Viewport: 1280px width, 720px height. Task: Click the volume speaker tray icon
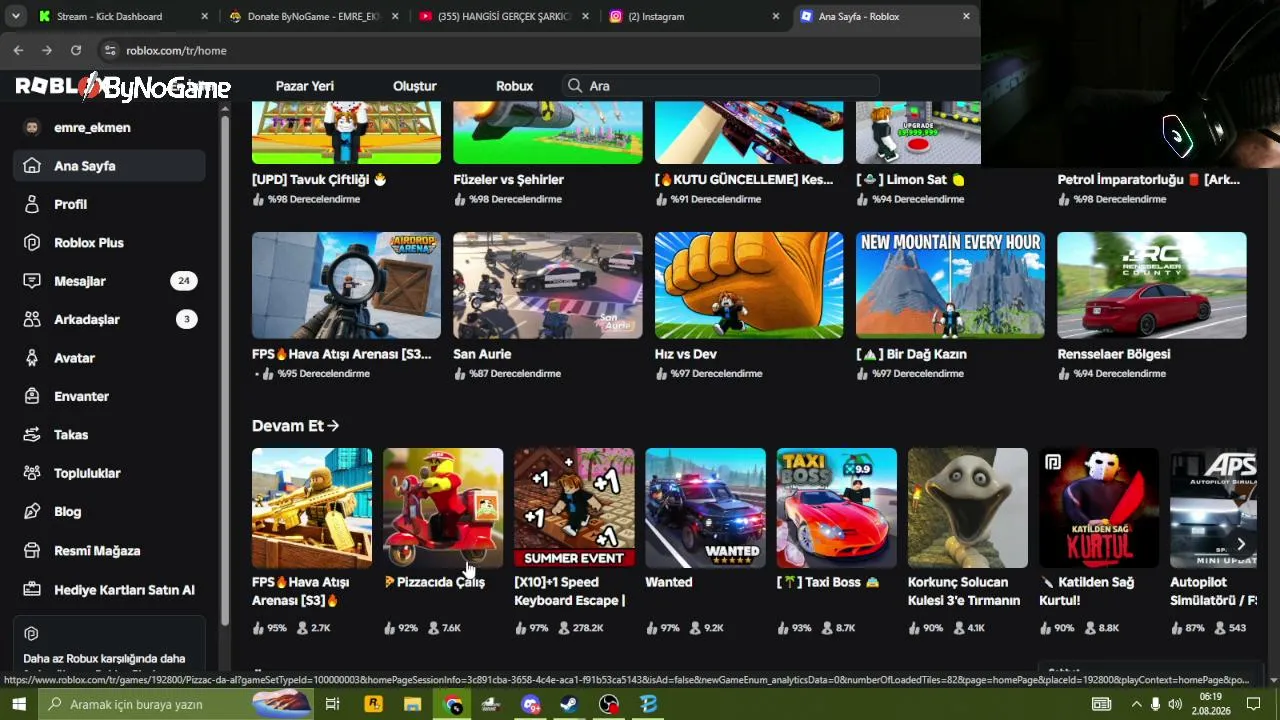[1175, 704]
